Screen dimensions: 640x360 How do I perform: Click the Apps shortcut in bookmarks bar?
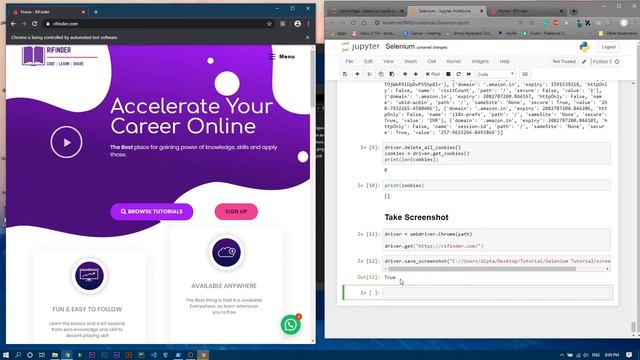tap(338, 33)
